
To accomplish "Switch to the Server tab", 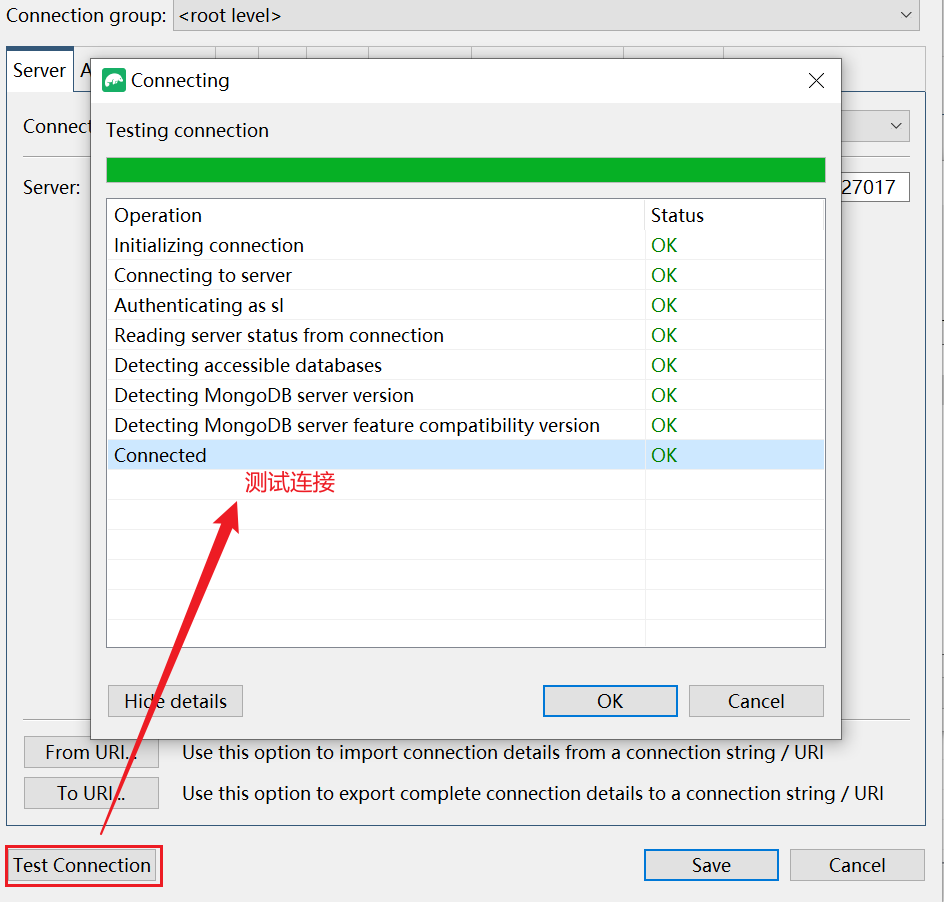I will click(40, 70).
